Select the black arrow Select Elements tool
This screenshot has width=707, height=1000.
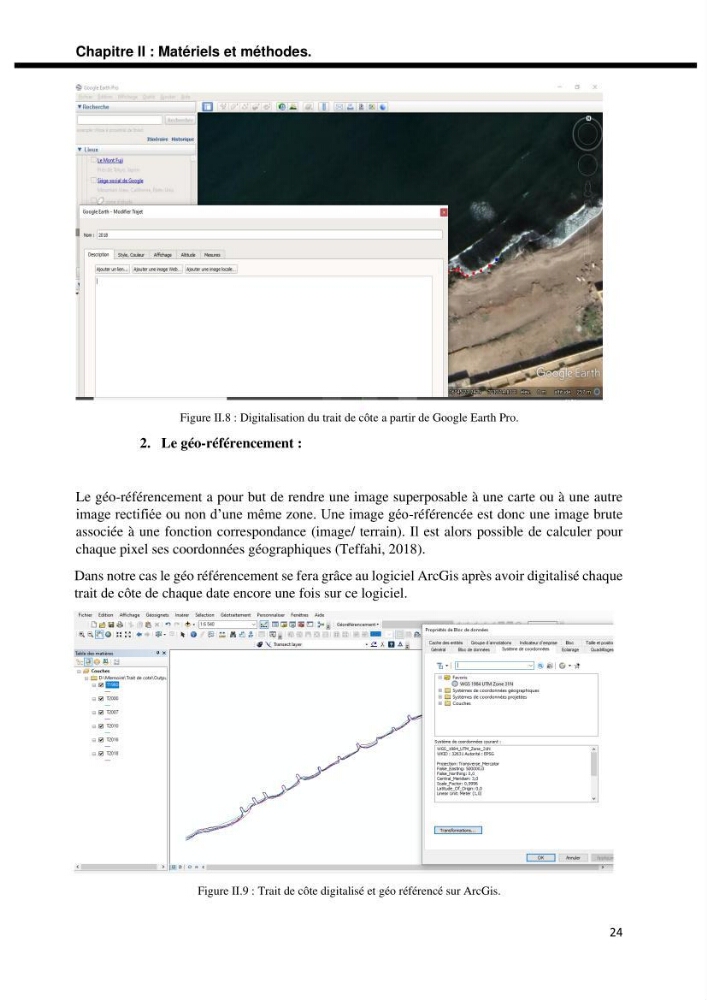point(182,635)
